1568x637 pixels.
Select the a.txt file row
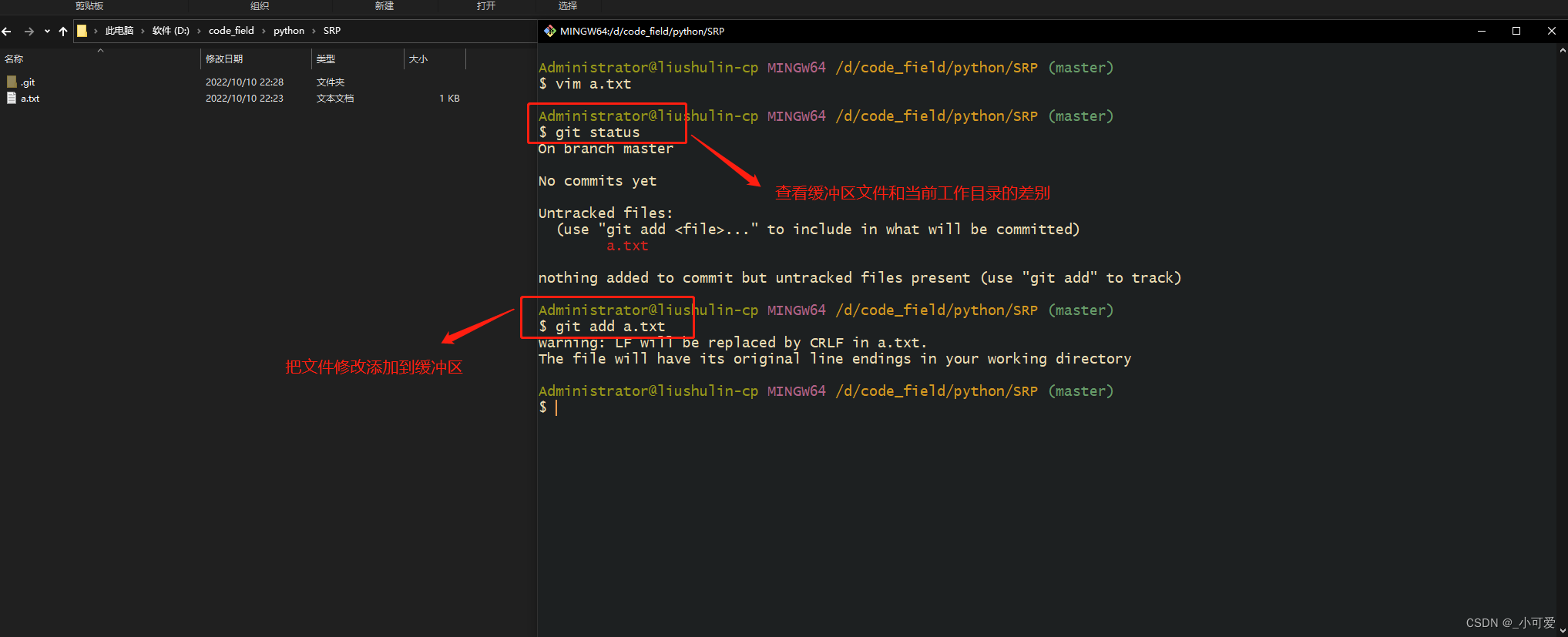pyautogui.click(x=233, y=98)
